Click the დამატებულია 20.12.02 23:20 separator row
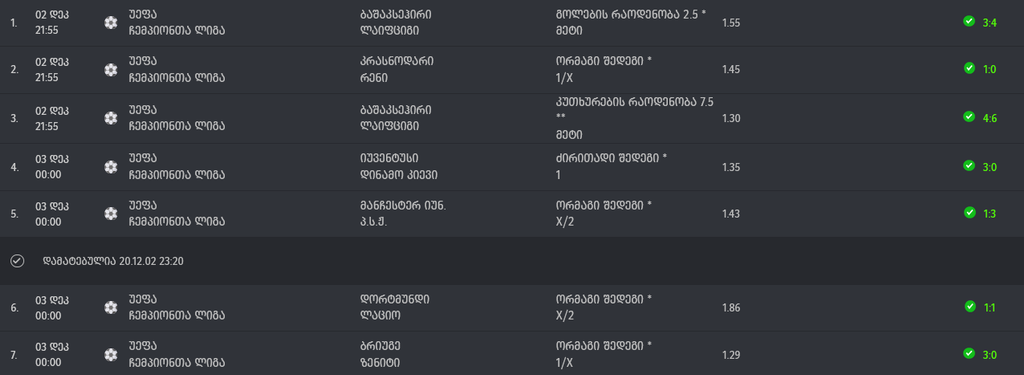 pos(512,261)
